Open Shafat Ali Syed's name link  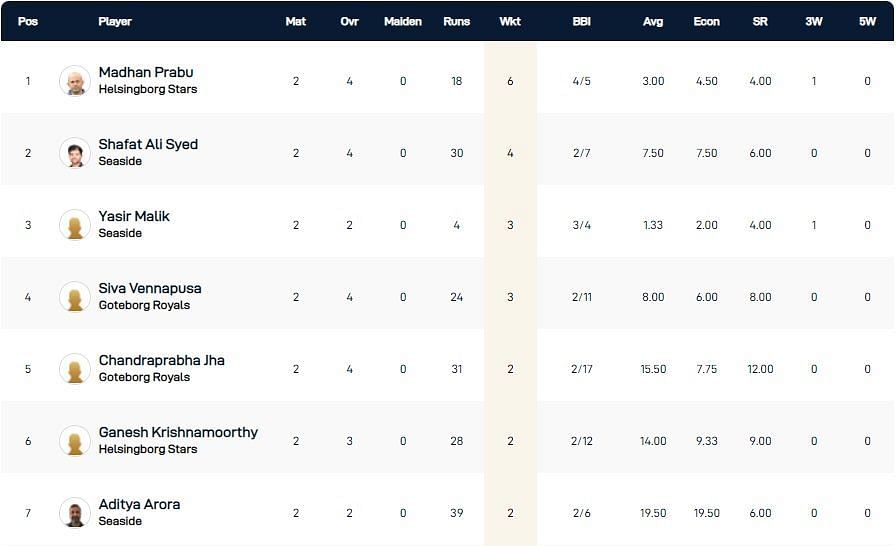(x=148, y=144)
